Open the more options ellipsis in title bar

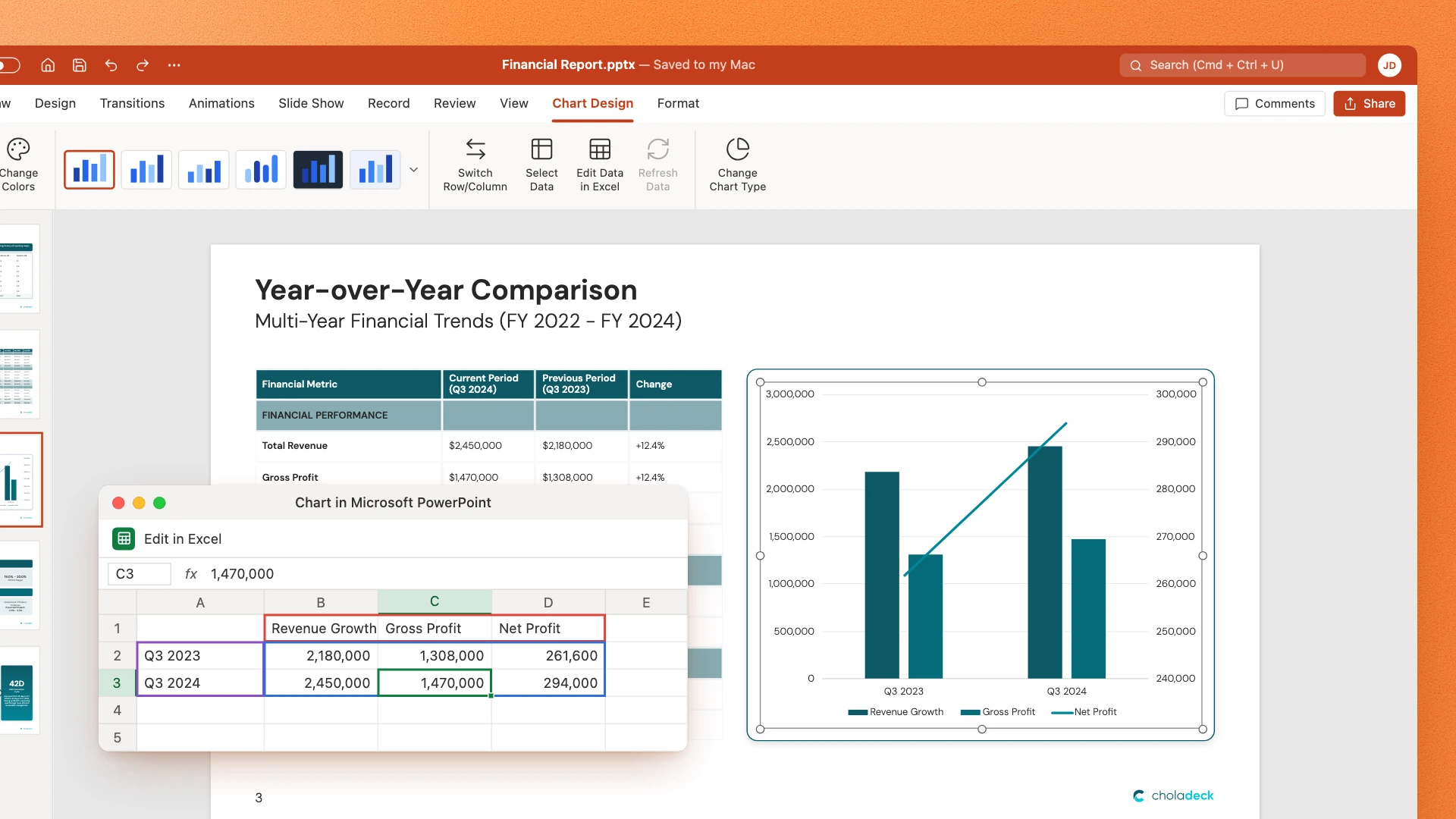174,65
